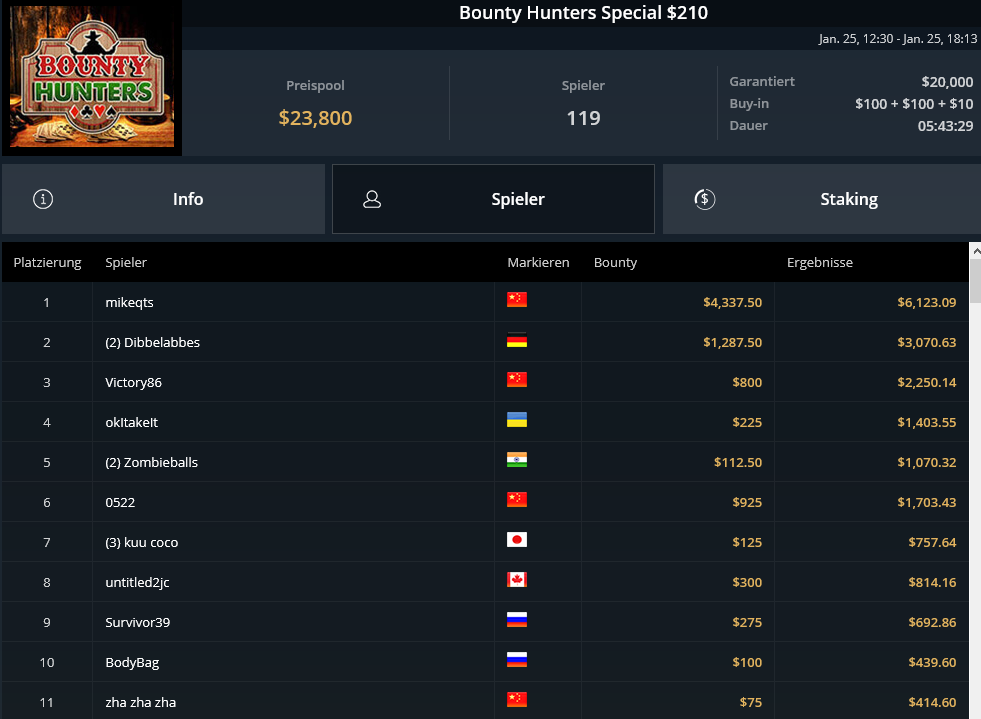
Task: Sort by Platzierung column header
Action: tap(47, 263)
